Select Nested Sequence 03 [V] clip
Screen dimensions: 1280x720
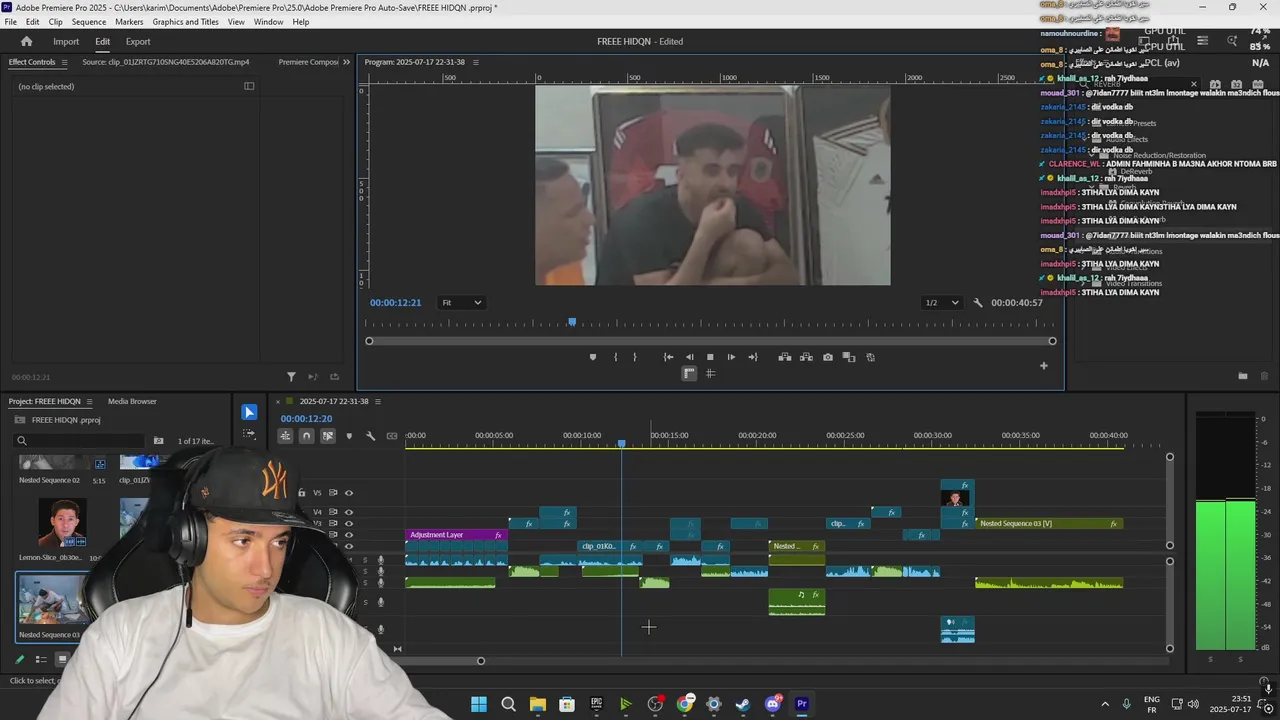click(1049, 523)
